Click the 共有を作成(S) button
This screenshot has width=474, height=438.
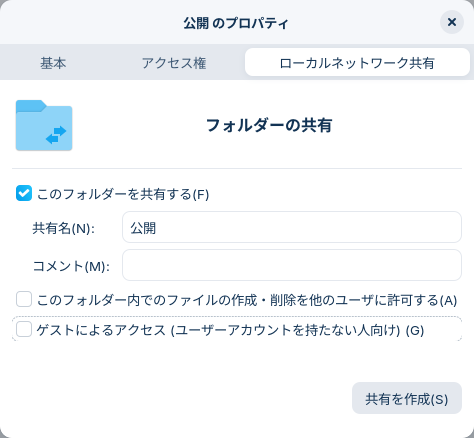[407, 398]
